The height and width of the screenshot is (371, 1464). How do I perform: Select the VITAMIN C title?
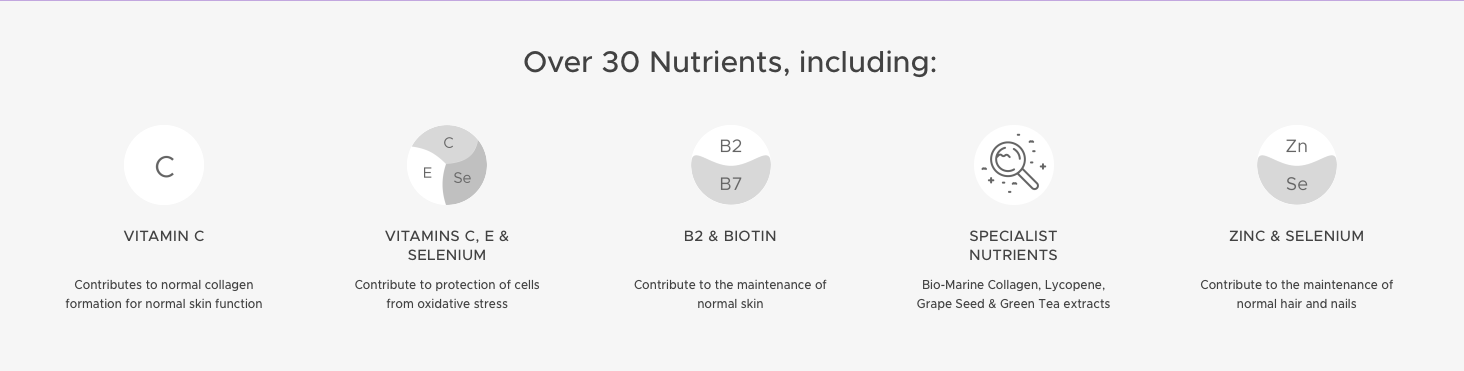pos(164,236)
